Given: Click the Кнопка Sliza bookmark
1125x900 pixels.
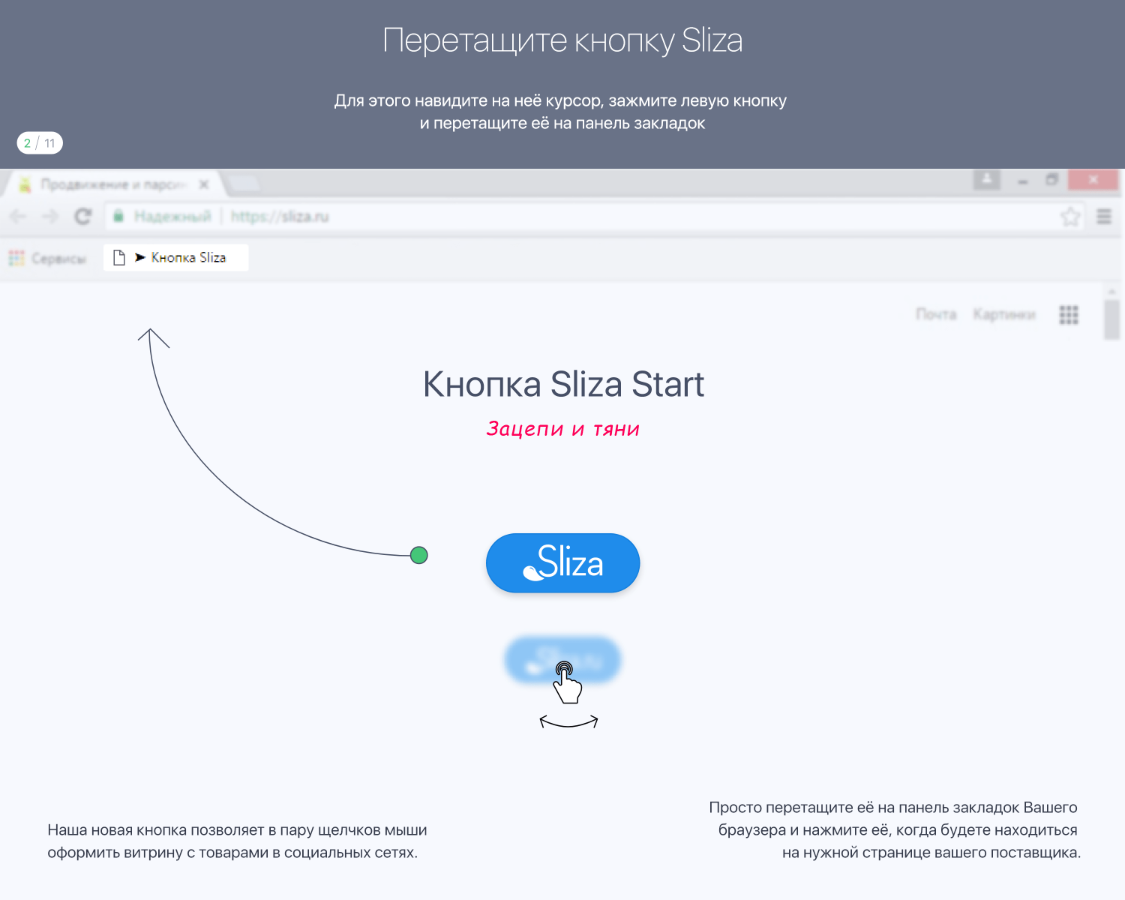Looking at the screenshot, I should point(176,258).
